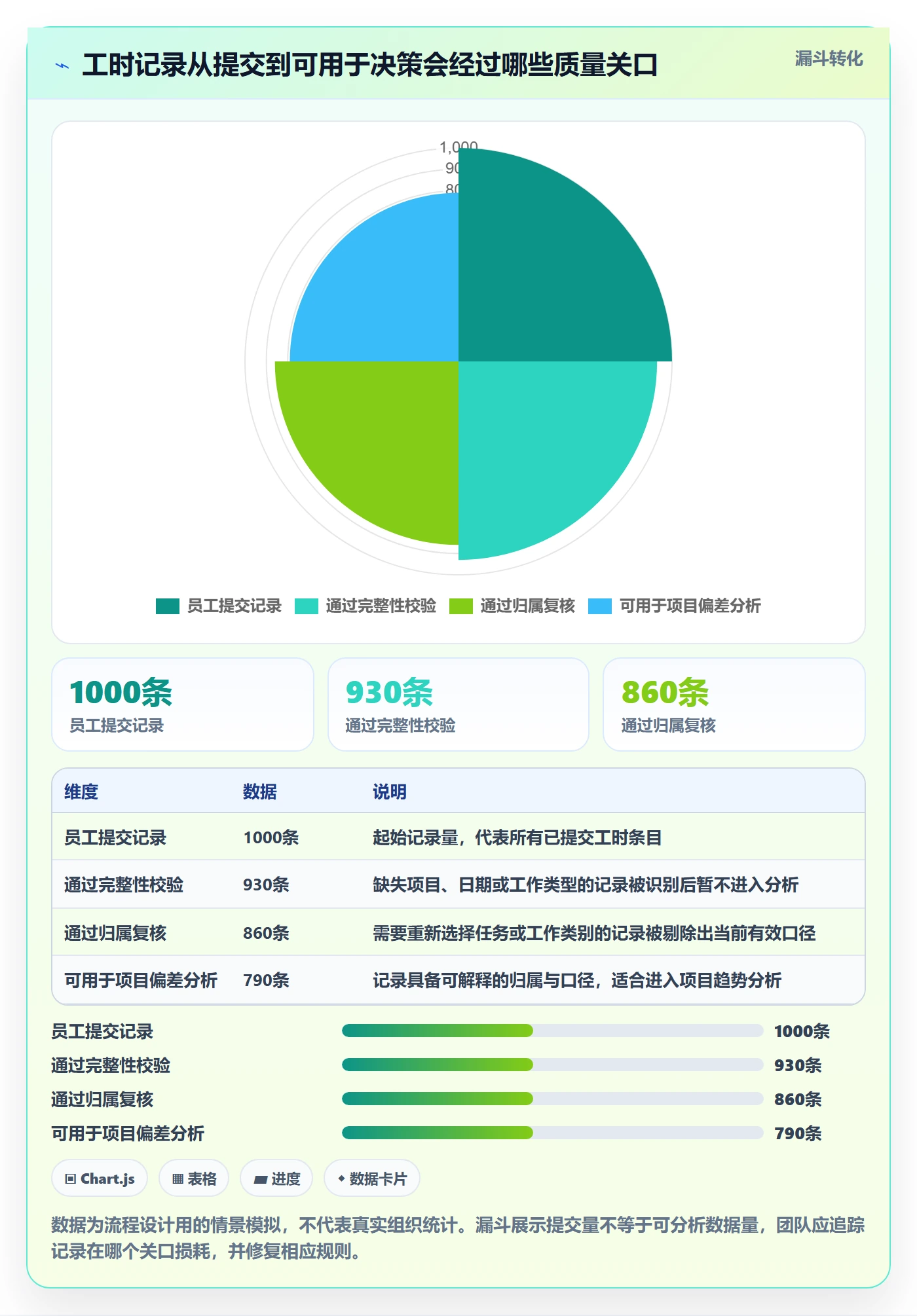The height and width of the screenshot is (1316, 917).
Task: Click the 进度 tag chip
Action: (276, 1179)
